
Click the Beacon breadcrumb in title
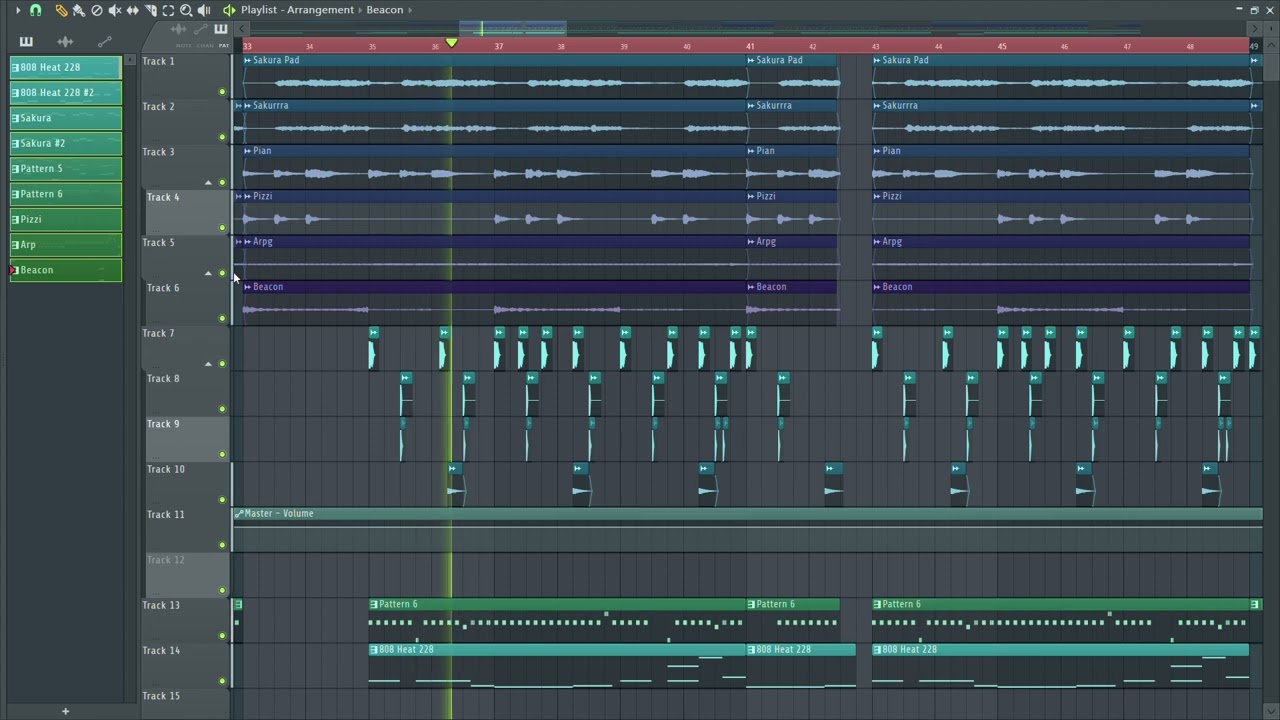(385, 10)
